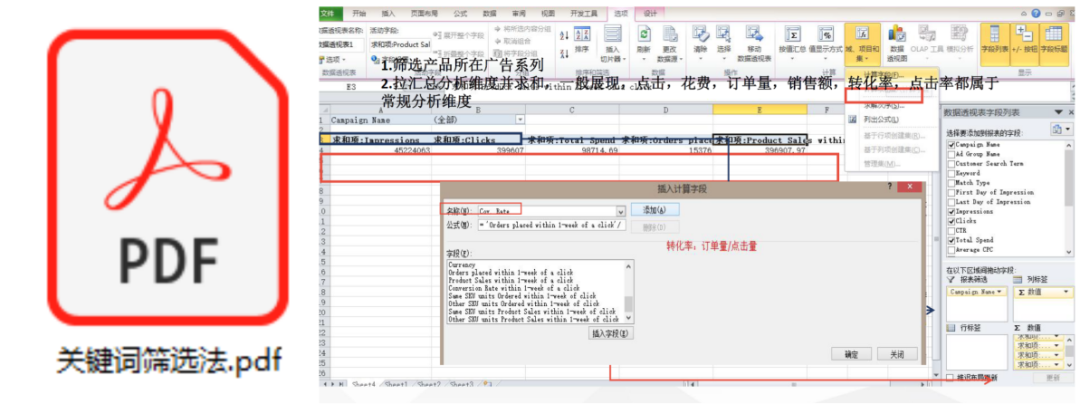1080x404 pixels.
Task: Click the sort Z to A descending icon
Action: pos(564,53)
